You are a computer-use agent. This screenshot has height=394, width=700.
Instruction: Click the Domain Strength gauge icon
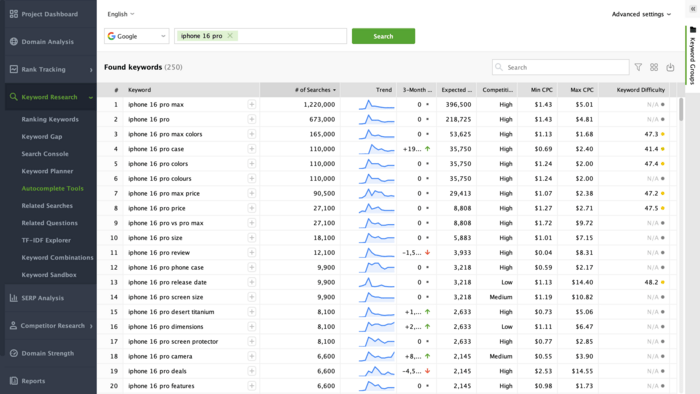[14, 353]
